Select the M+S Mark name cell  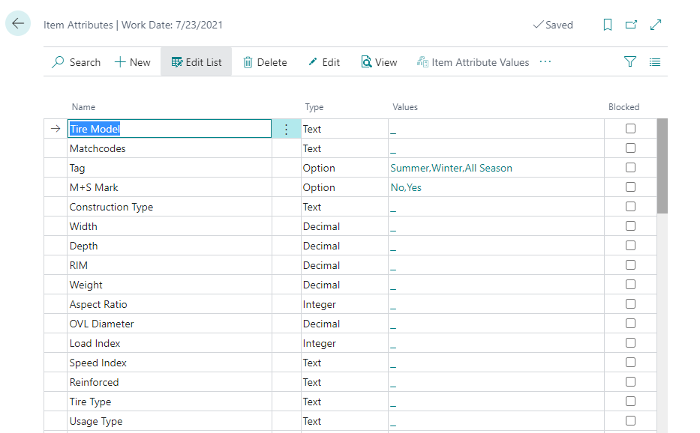(x=170, y=187)
